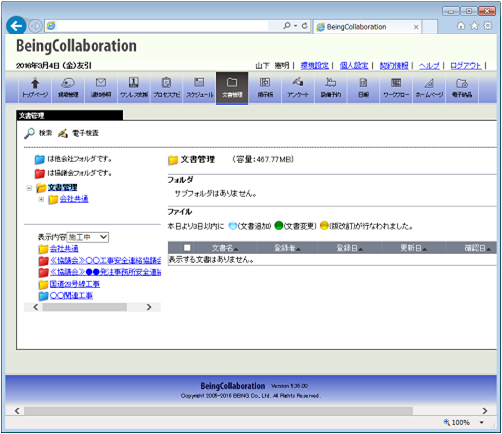Viewport: 502px width, 434px height.
Task: Collapse the 文書管理 tree node
Action: [29, 188]
